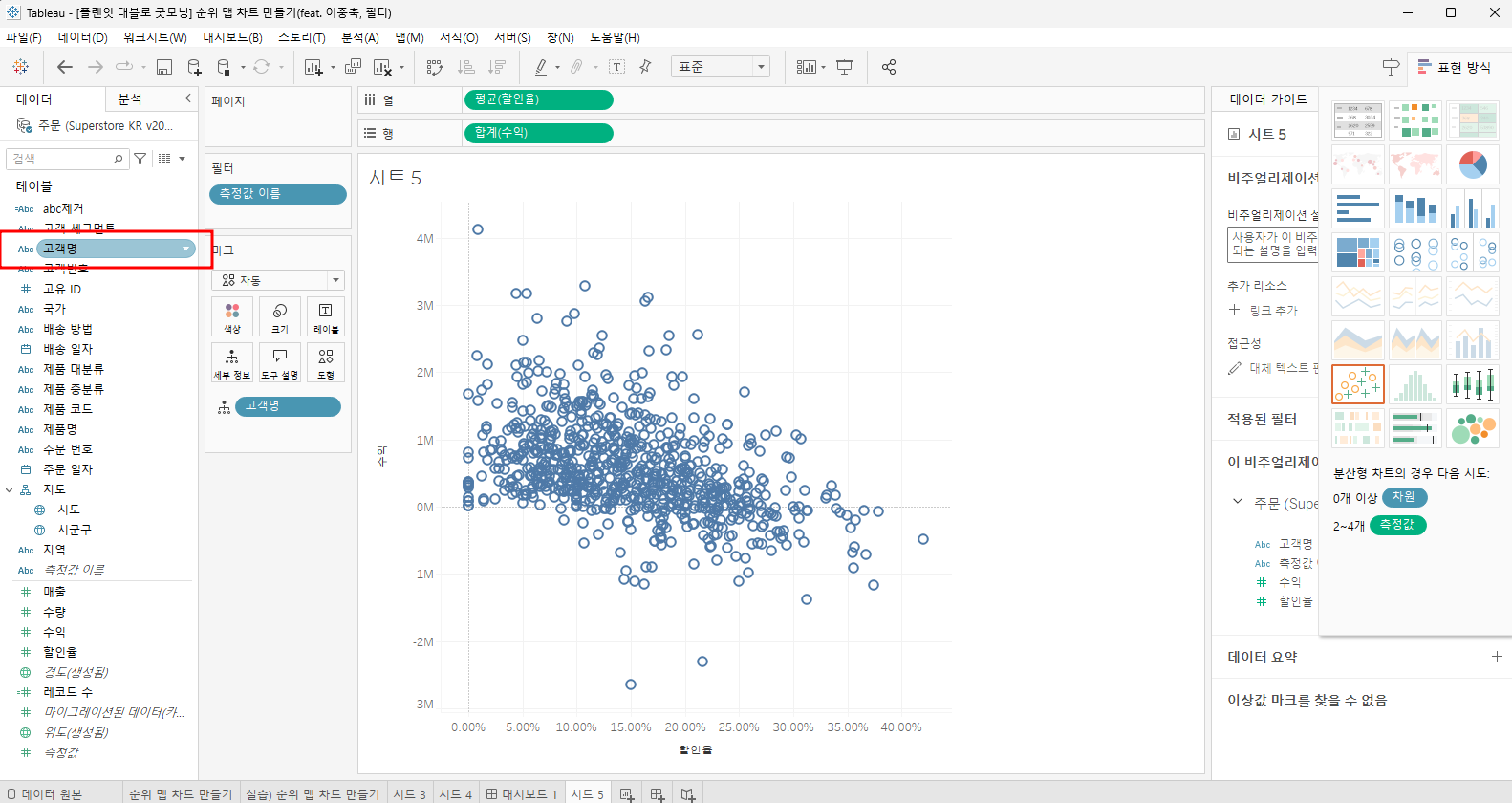Select the 할인율 measure field
Image resolution: width=1512 pixels, height=803 pixels.
tap(59, 652)
